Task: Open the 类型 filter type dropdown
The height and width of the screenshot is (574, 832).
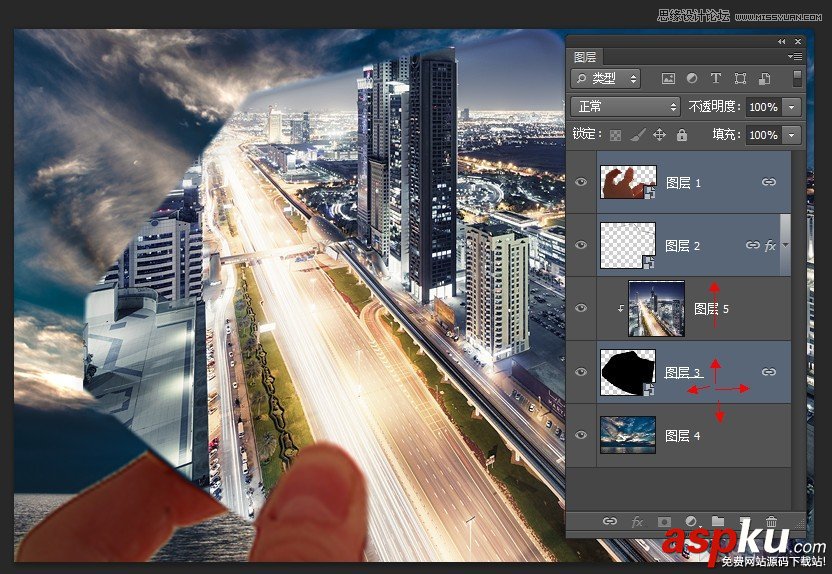Action: (x=605, y=79)
